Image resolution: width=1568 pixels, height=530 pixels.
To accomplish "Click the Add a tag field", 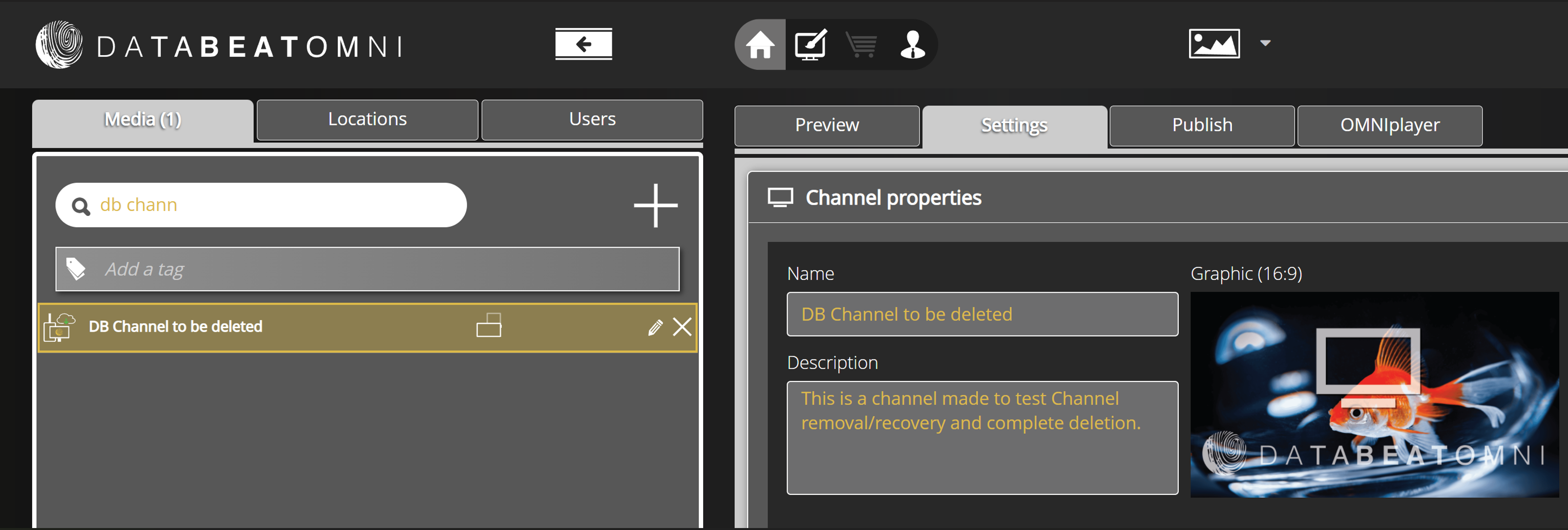I will coord(367,269).
